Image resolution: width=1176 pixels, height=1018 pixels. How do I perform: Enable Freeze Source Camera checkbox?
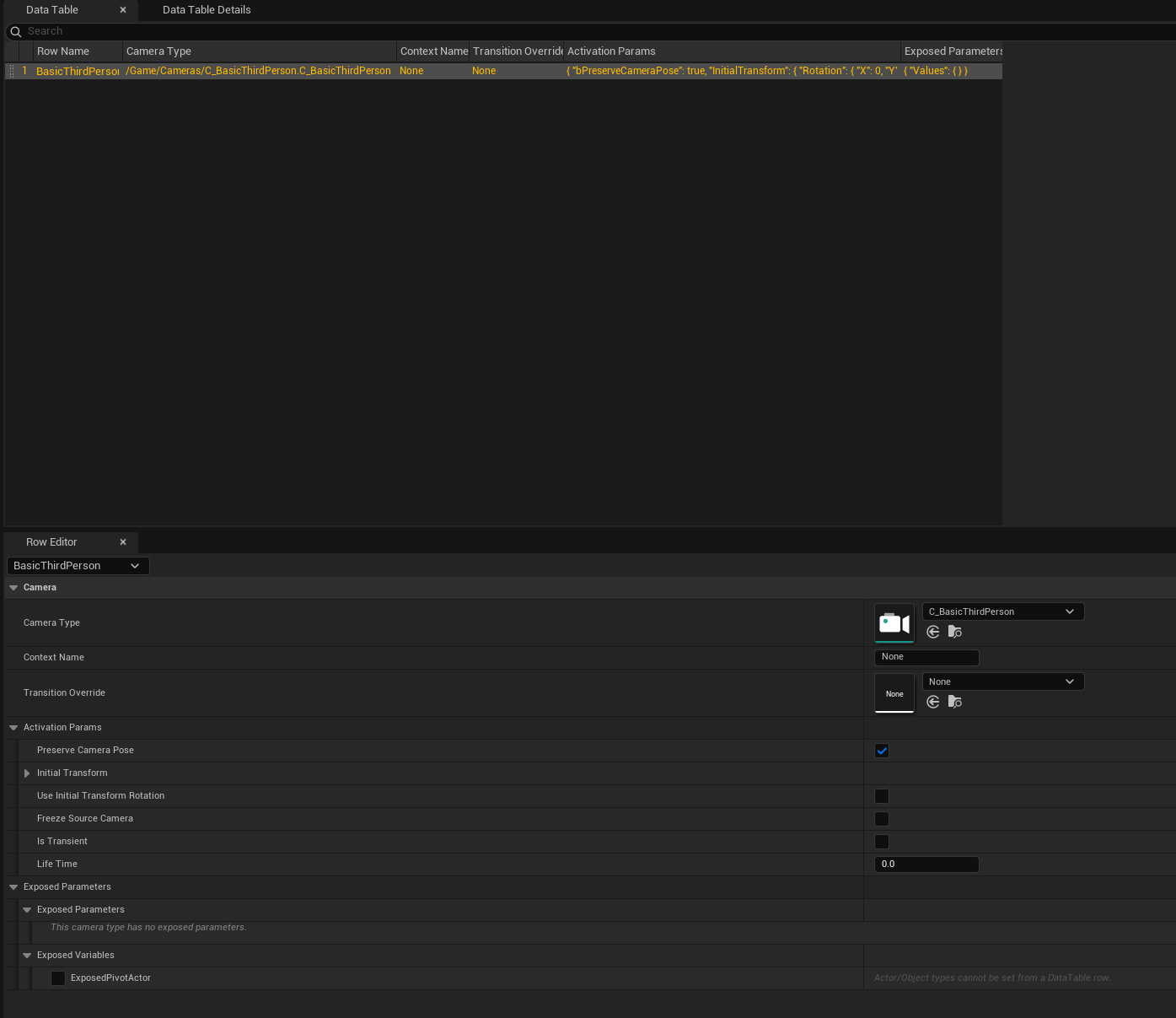[x=882, y=819]
